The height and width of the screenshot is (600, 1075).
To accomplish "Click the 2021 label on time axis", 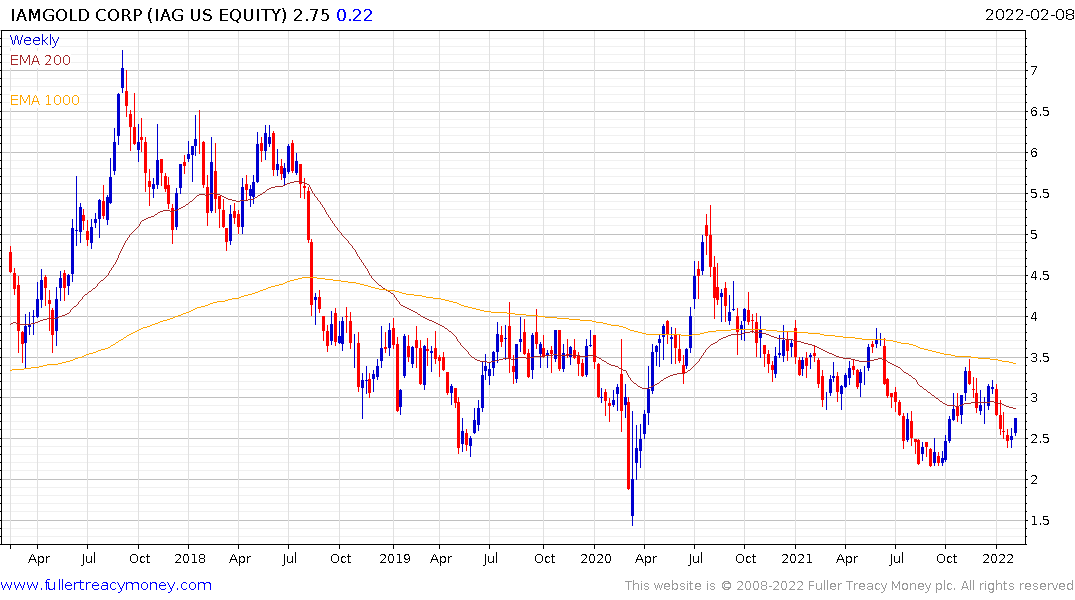I will coord(796,558).
